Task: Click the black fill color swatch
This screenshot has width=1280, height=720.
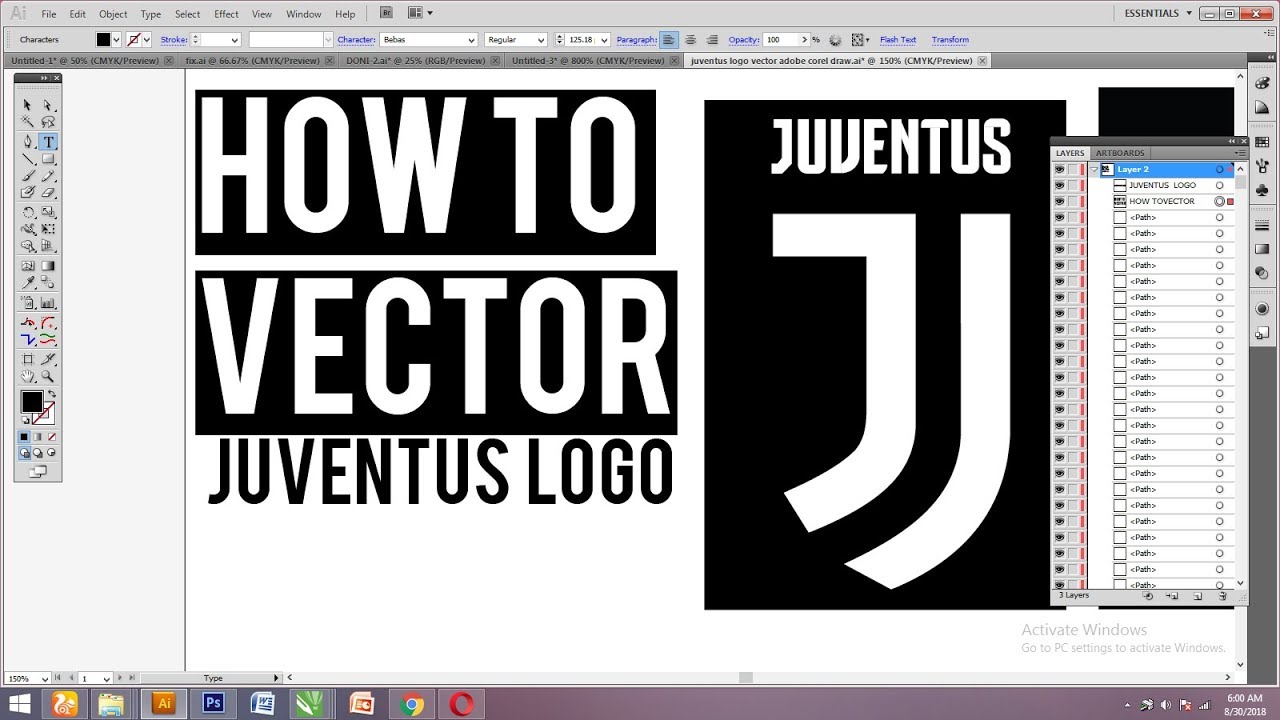Action: [x=34, y=402]
